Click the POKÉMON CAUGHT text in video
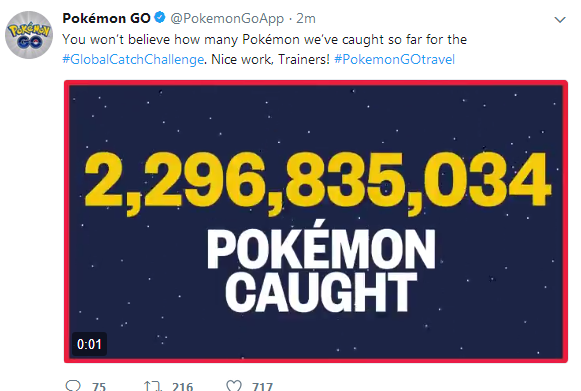 321,271
